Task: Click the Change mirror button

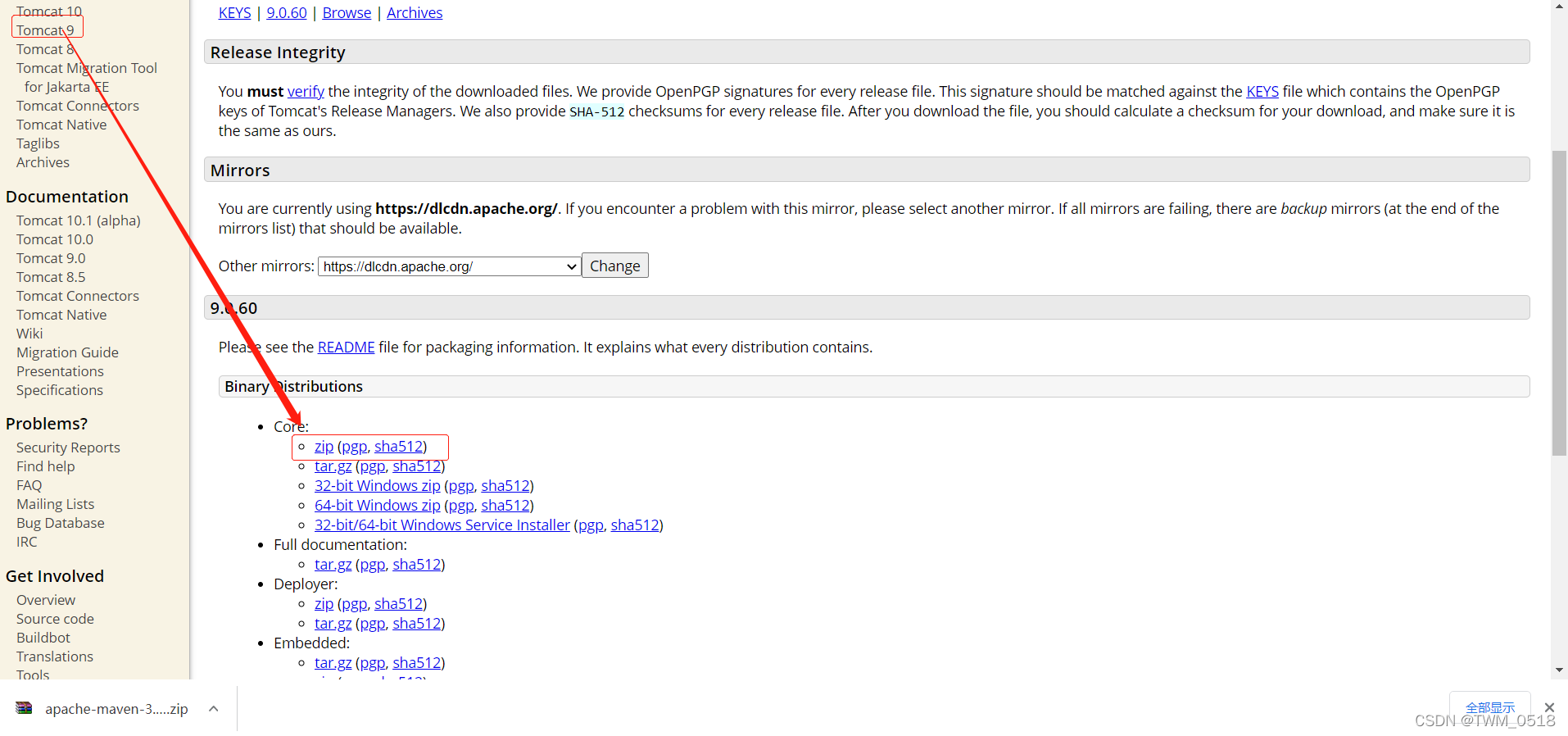Action: point(615,266)
